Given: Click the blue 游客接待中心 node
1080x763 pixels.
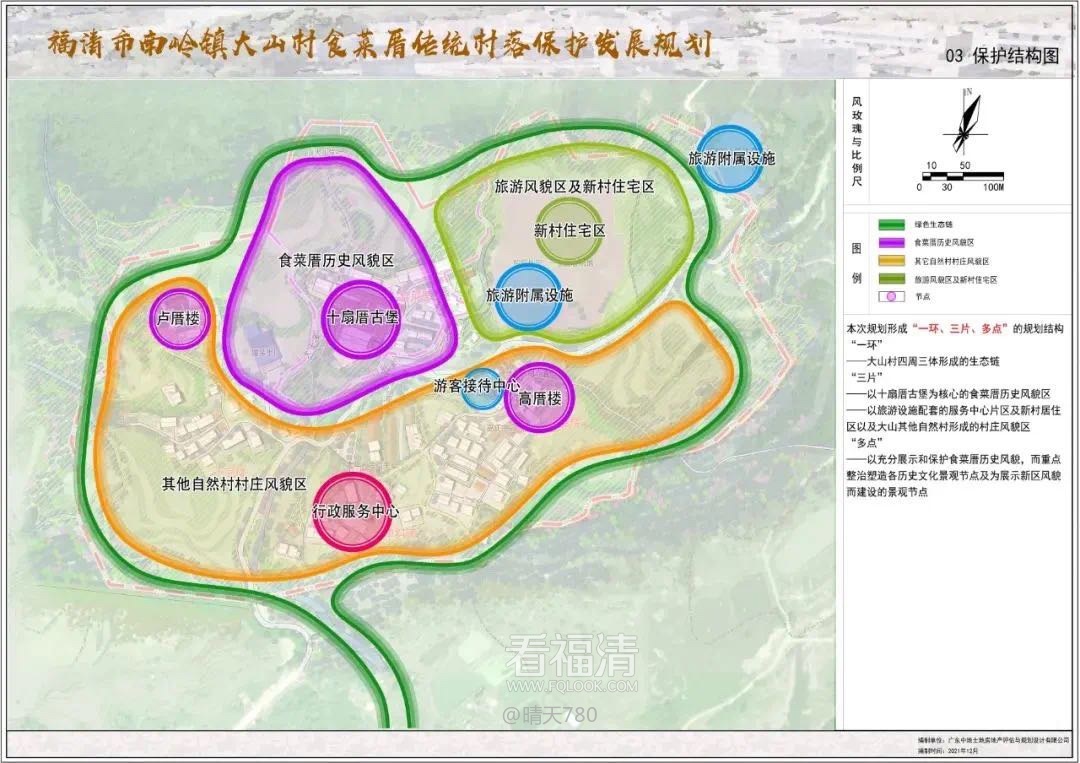Looking at the screenshot, I should point(483,387).
